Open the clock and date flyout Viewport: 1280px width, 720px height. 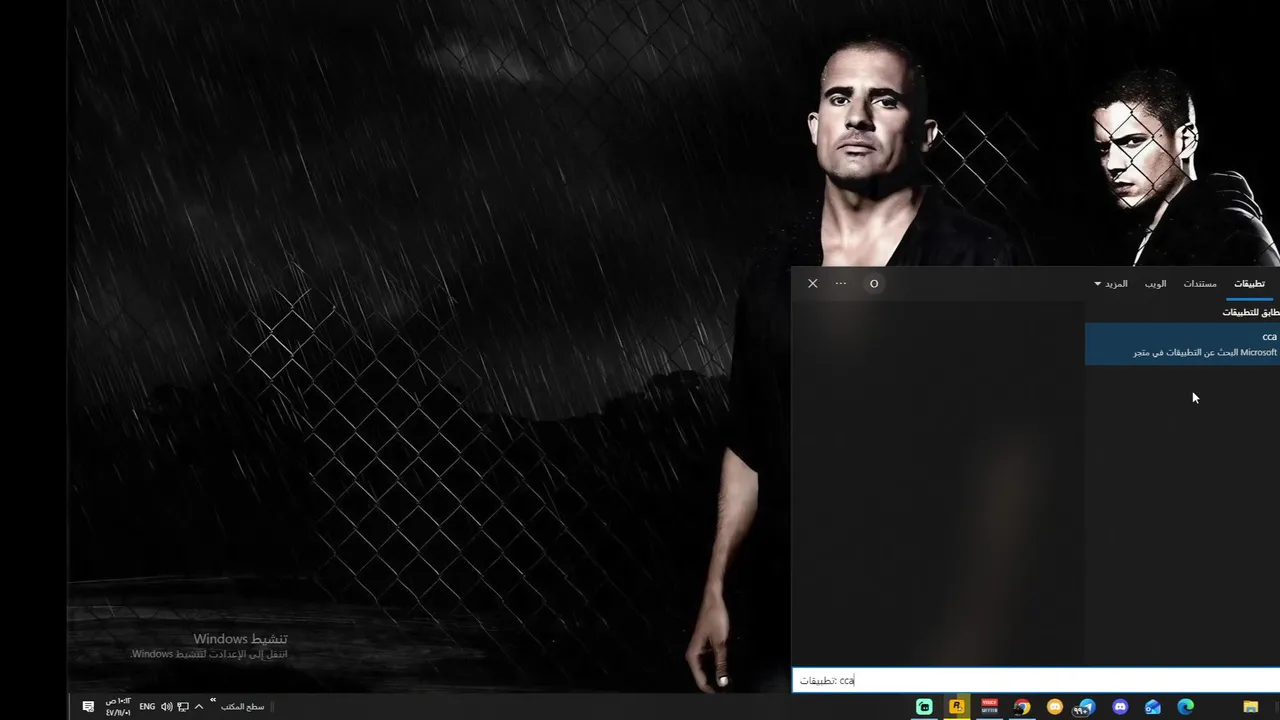tap(118, 707)
